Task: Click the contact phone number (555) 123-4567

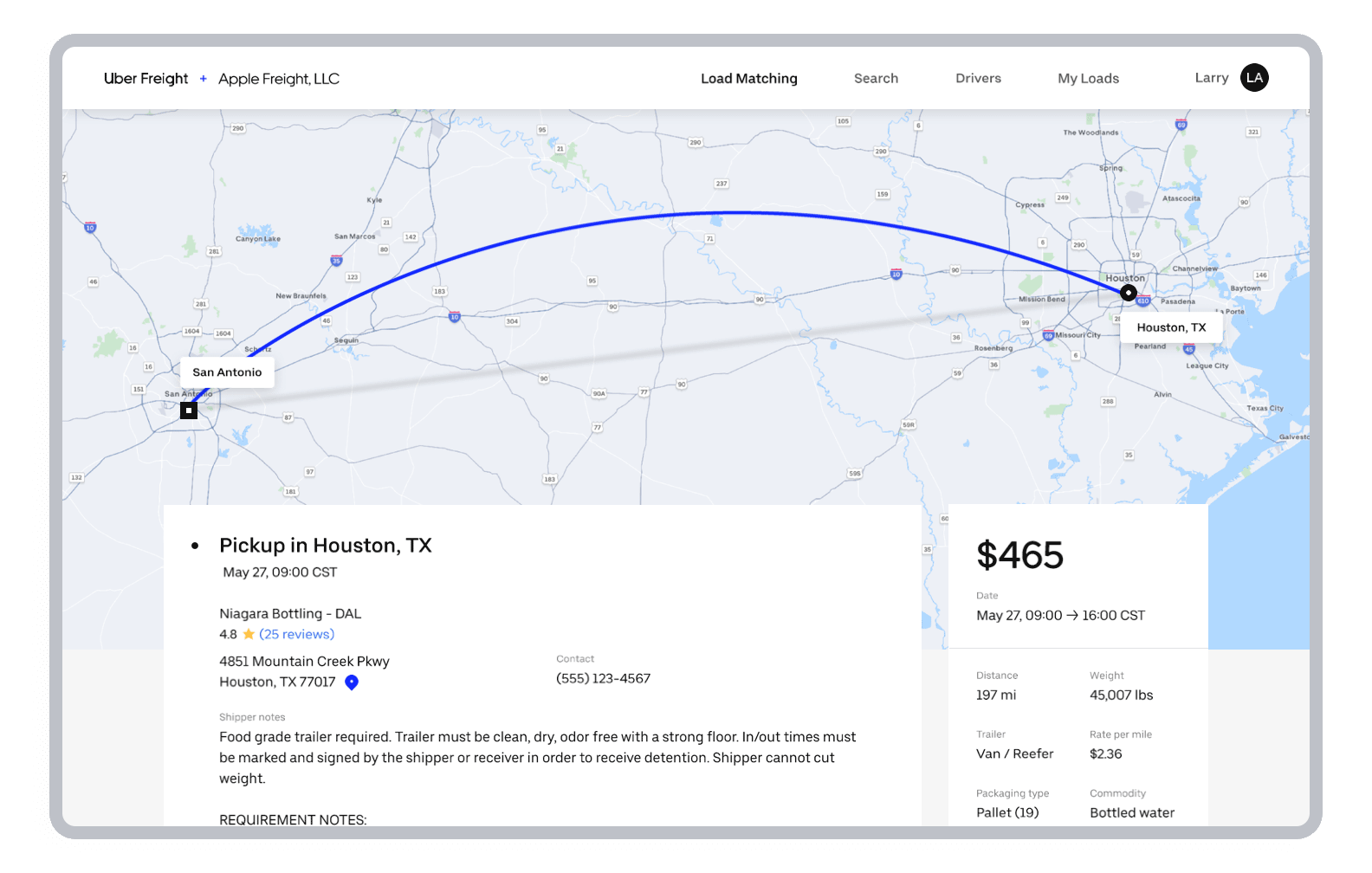Action: pos(603,679)
